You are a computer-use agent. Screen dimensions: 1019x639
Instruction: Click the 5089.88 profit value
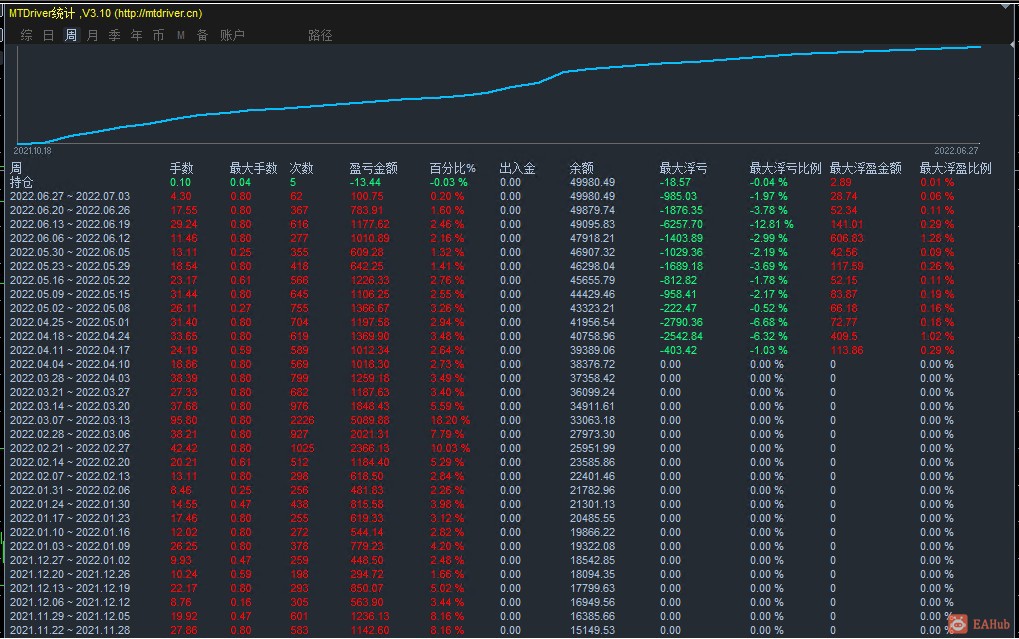point(370,421)
